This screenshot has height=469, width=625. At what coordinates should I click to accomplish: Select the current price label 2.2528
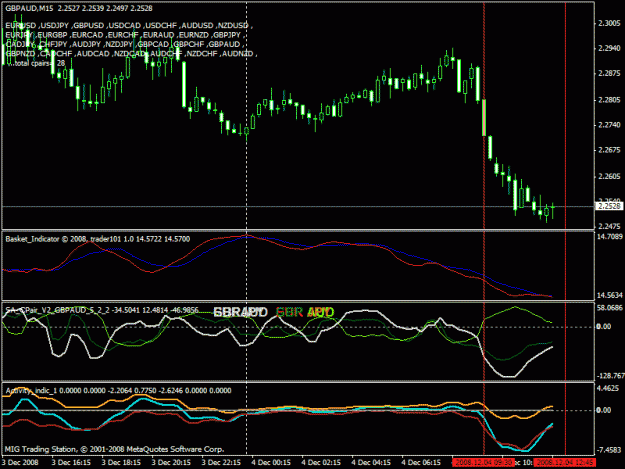[609, 206]
